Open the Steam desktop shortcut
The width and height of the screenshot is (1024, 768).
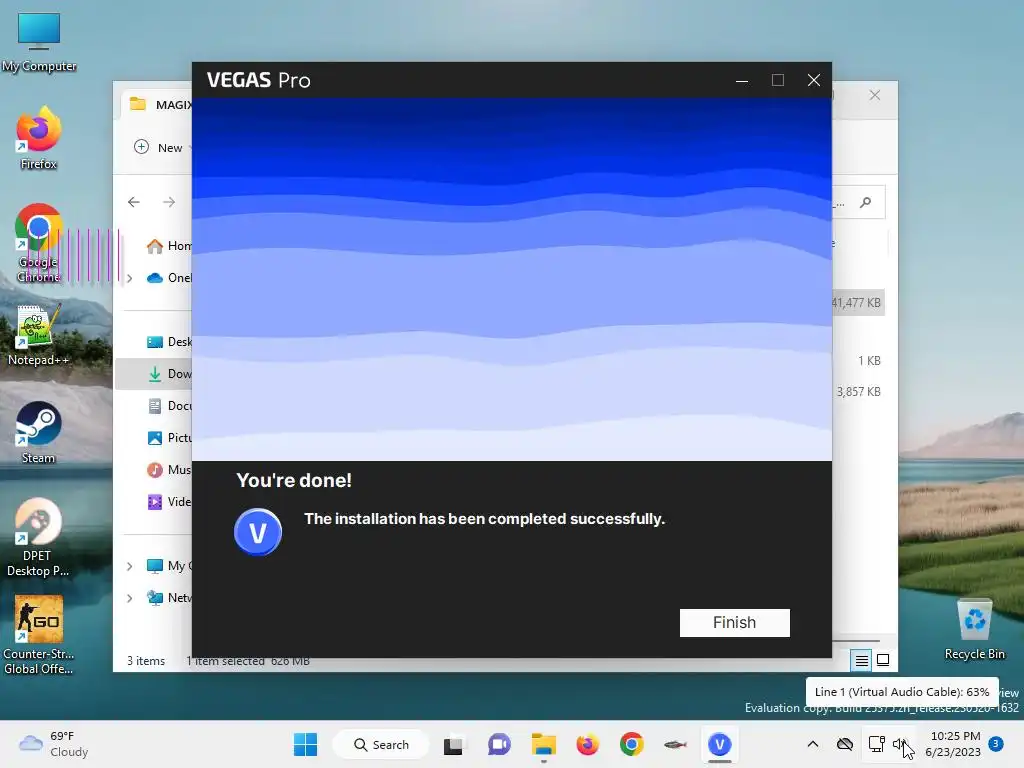point(39,432)
